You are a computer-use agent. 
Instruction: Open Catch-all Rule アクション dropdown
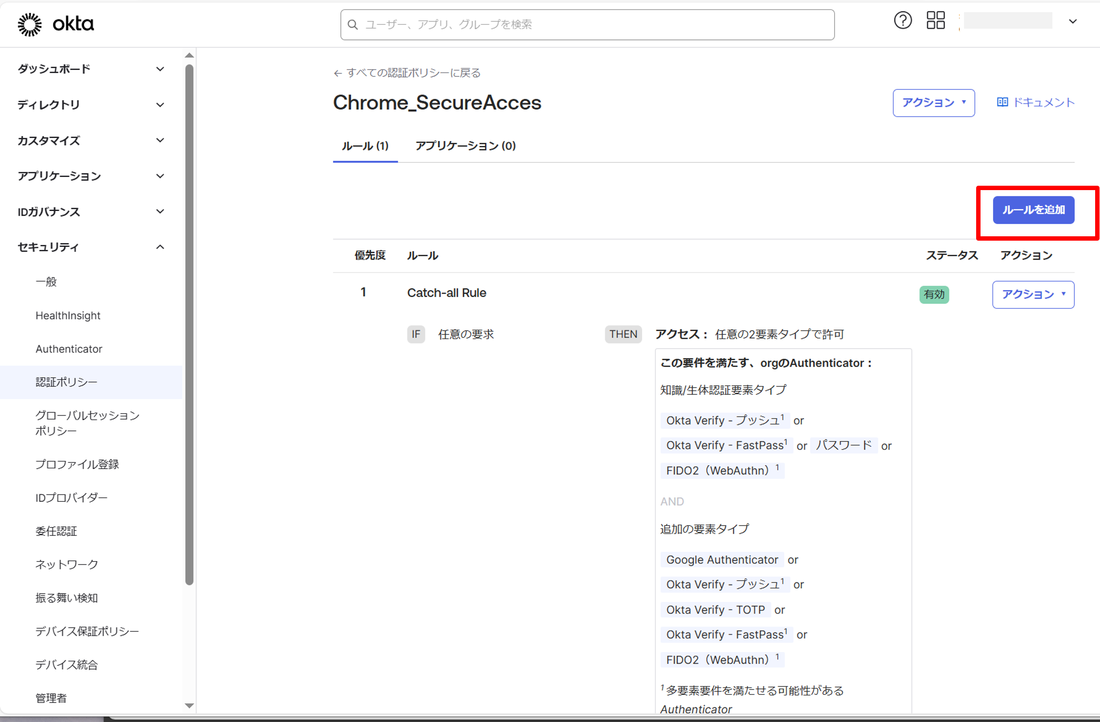click(x=1033, y=294)
